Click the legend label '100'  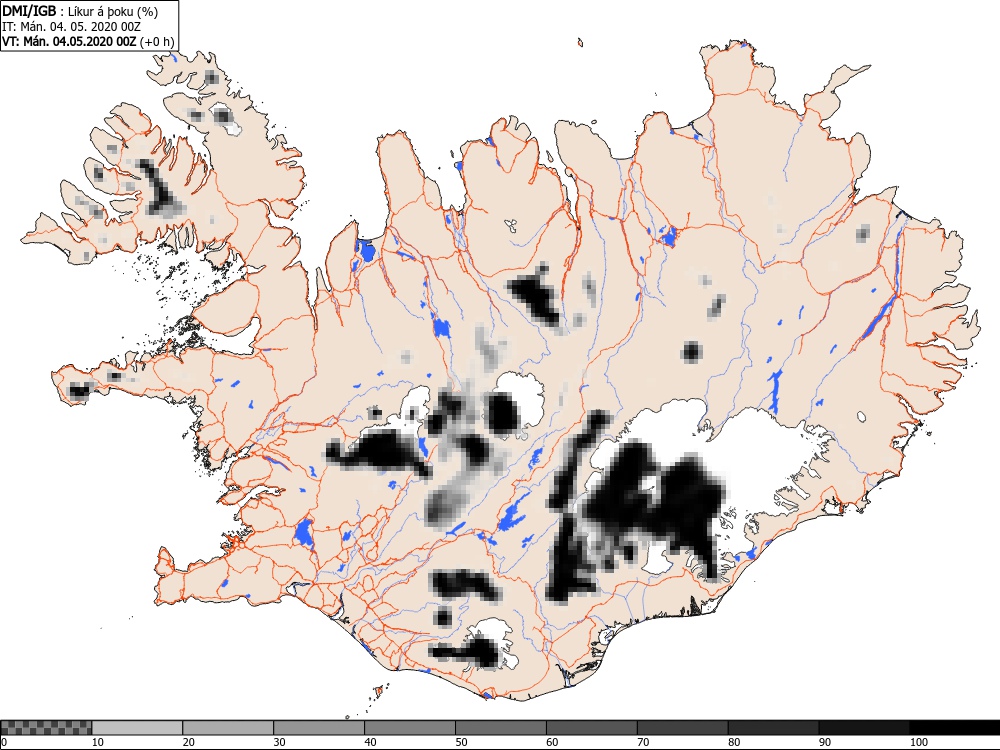919,742
